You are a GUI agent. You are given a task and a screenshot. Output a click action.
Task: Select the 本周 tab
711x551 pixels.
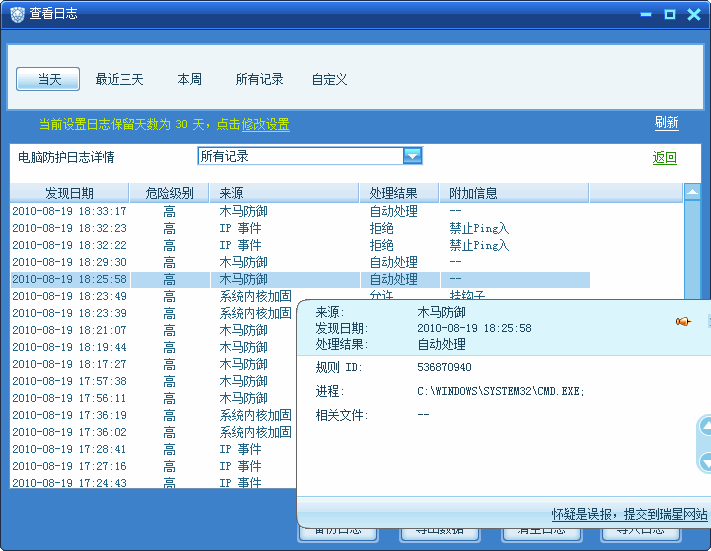tap(190, 79)
